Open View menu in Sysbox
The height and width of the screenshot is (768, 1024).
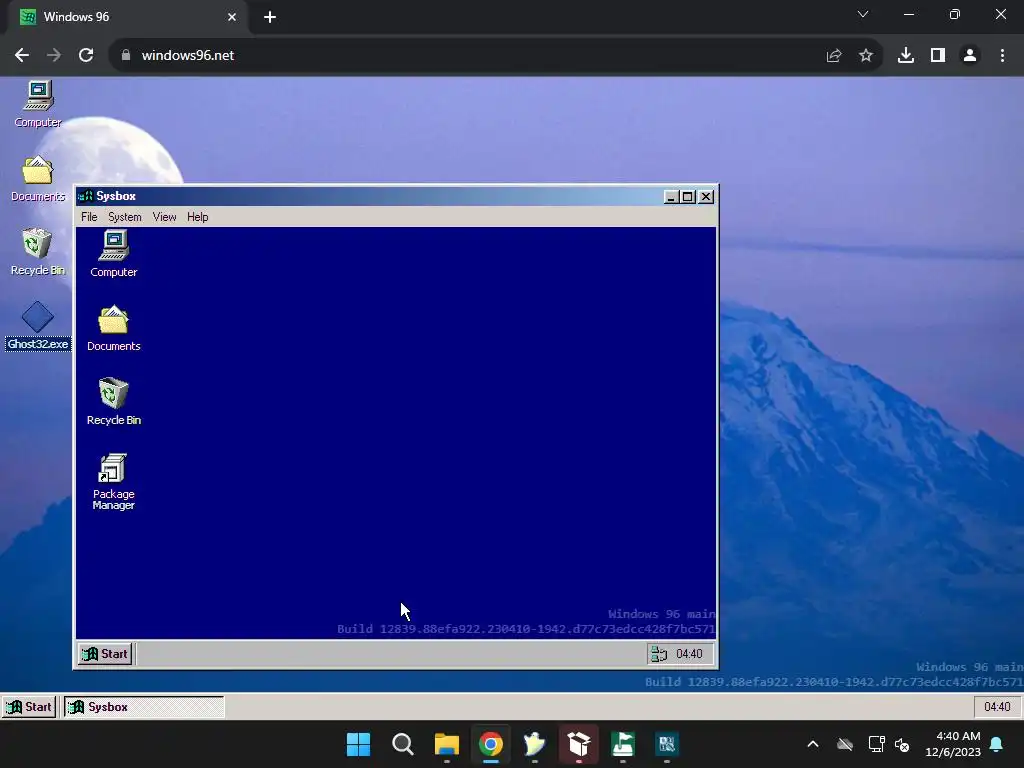point(165,217)
